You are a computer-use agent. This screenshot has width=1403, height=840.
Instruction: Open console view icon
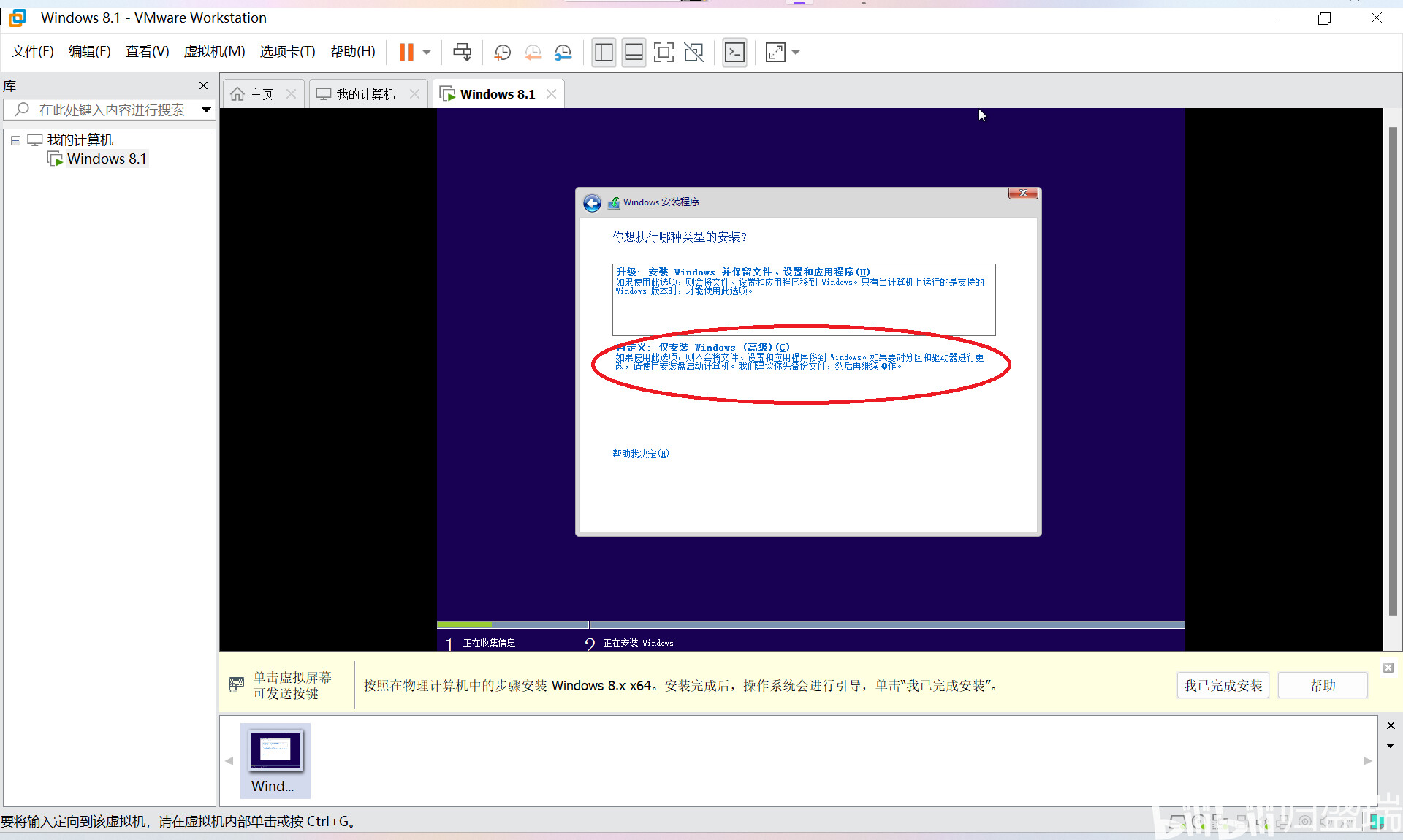(734, 52)
